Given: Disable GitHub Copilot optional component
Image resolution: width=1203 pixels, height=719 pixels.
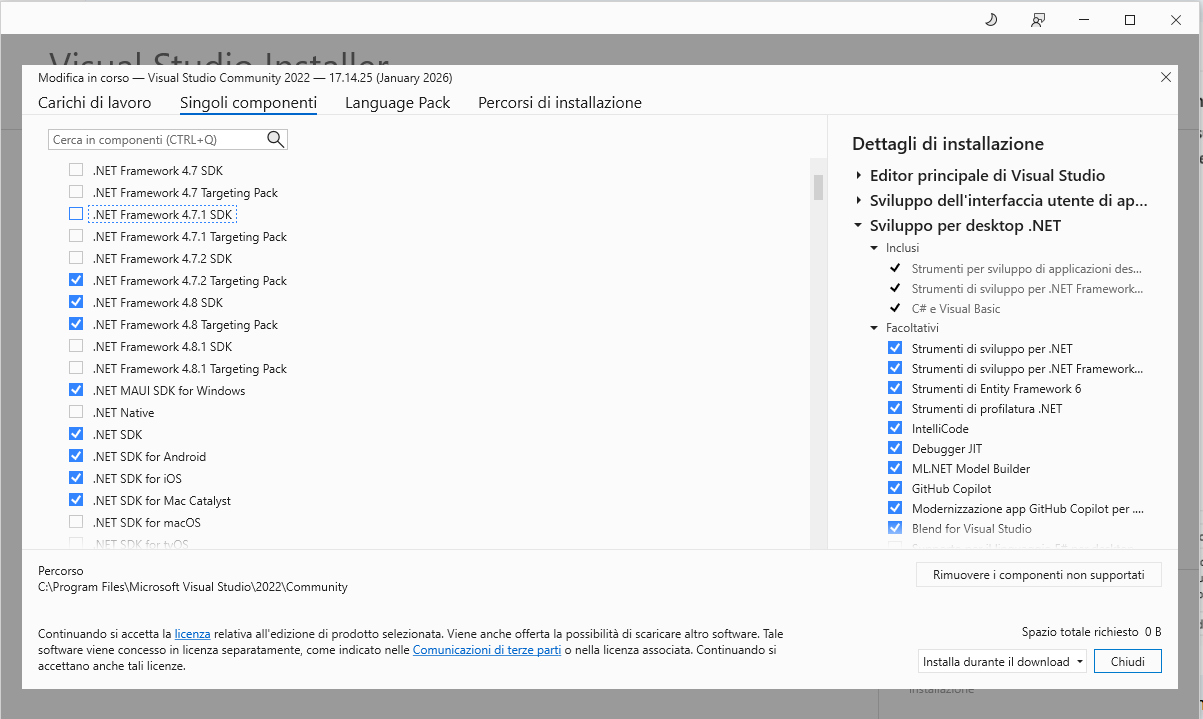Looking at the screenshot, I should (895, 488).
